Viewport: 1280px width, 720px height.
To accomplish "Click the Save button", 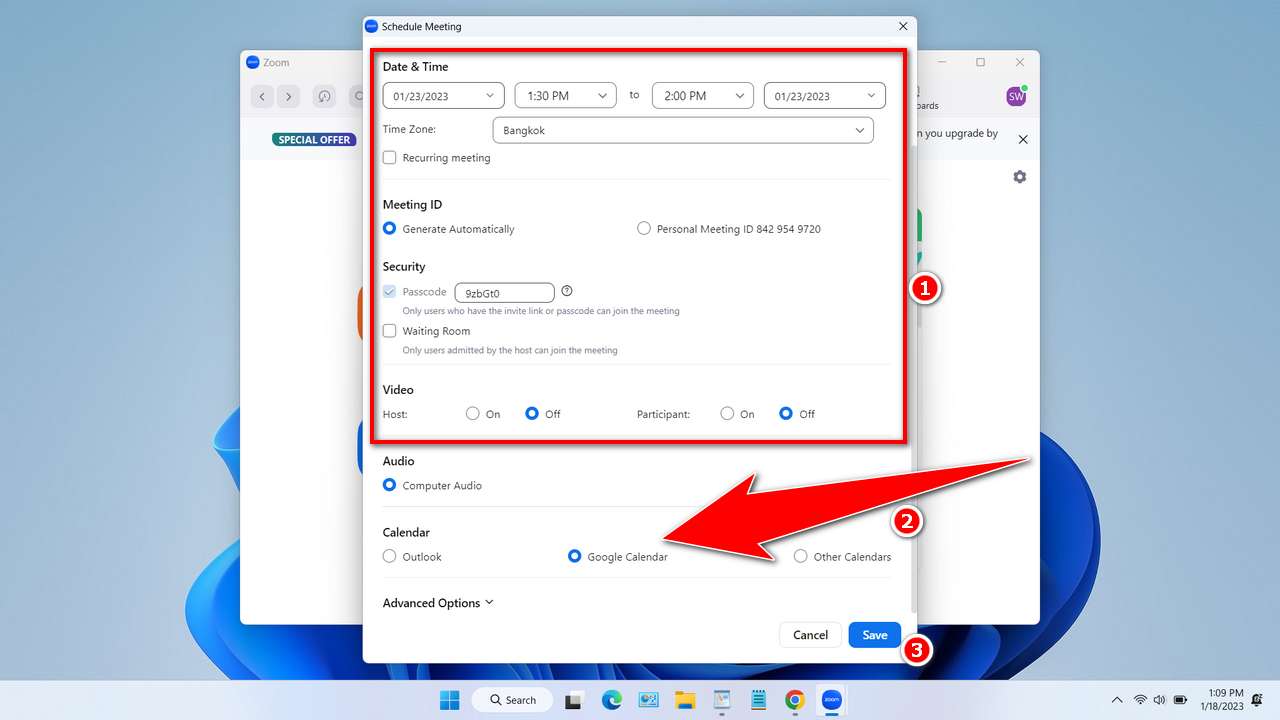I will 875,635.
